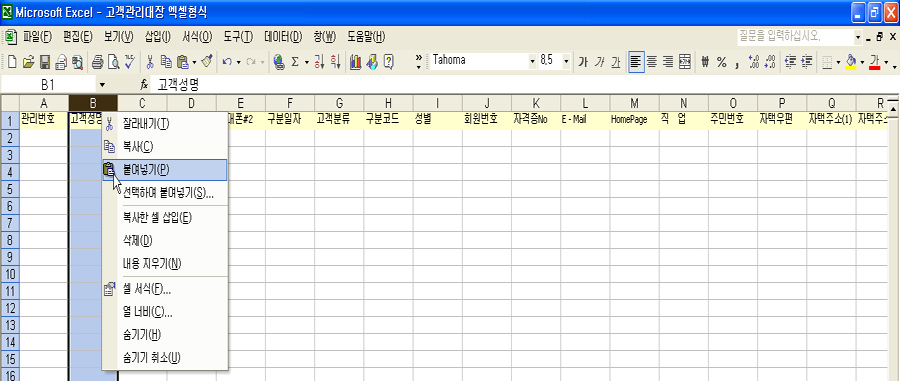Click the vertical scrollbar up arrow
Image resolution: width=900 pixels, height=381 pixels.
coord(893,108)
